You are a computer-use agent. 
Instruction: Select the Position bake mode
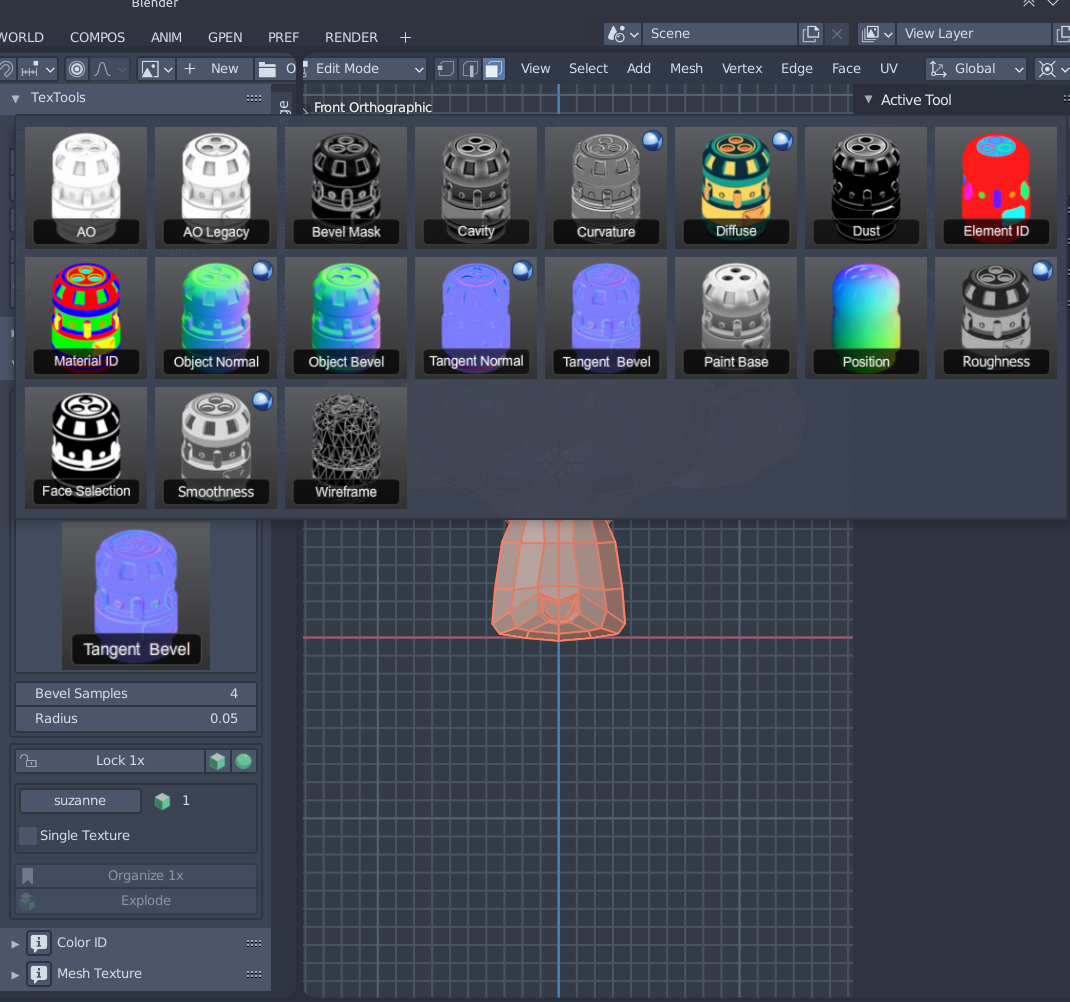pos(866,318)
